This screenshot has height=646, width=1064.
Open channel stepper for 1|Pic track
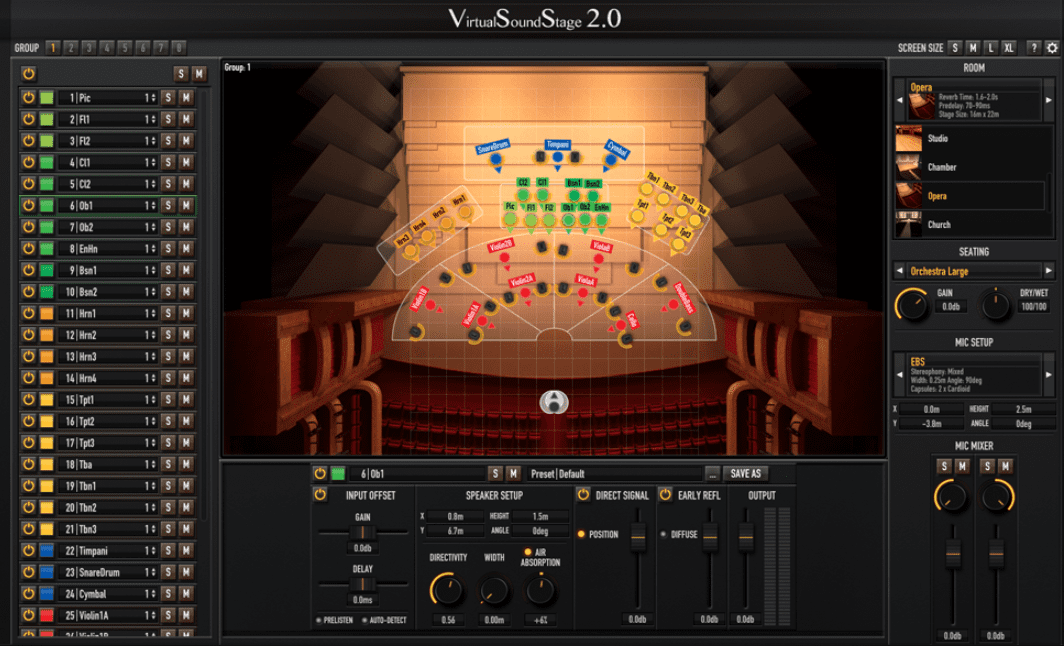click(x=151, y=98)
